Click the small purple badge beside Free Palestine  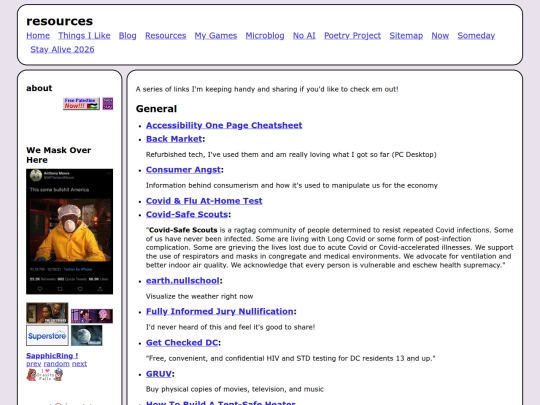[108, 104]
